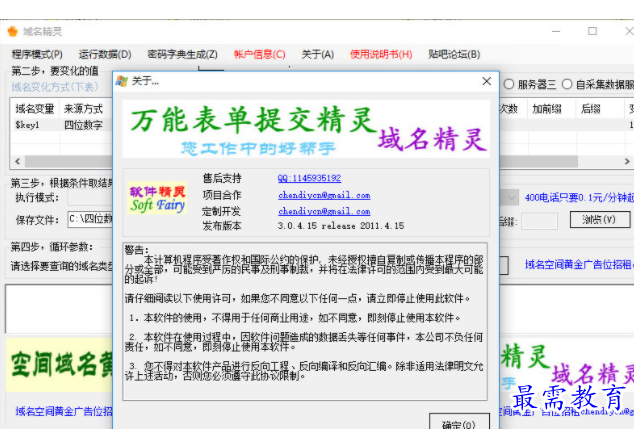Maximize the 域名精灵 main window
This screenshot has height=429, width=634.
(592, 31)
